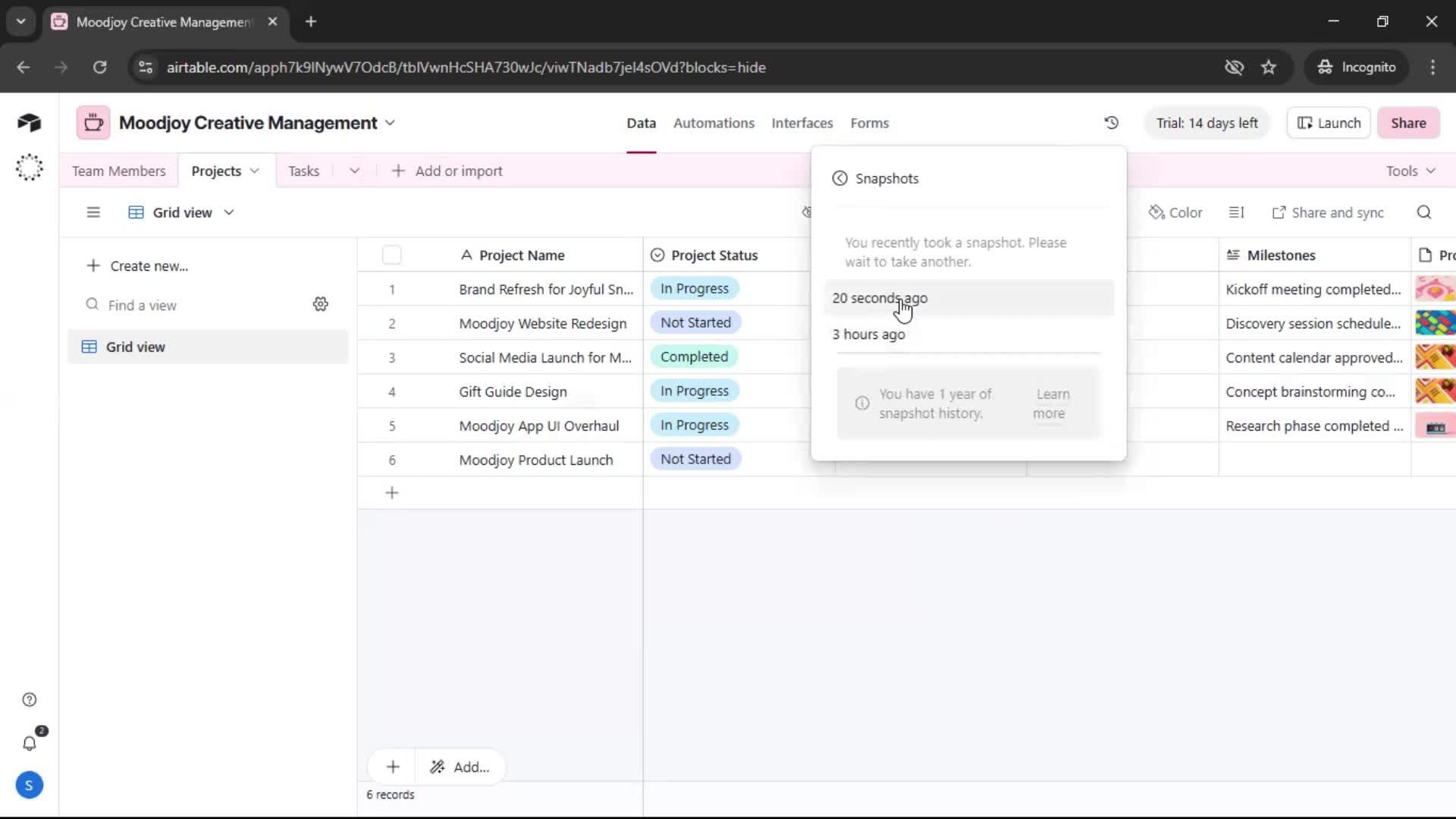Click the In Progress status on Brand Refresh row
The height and width of the screenshot is (819, 1456).
pyautogui.click(x=694, y=288)
